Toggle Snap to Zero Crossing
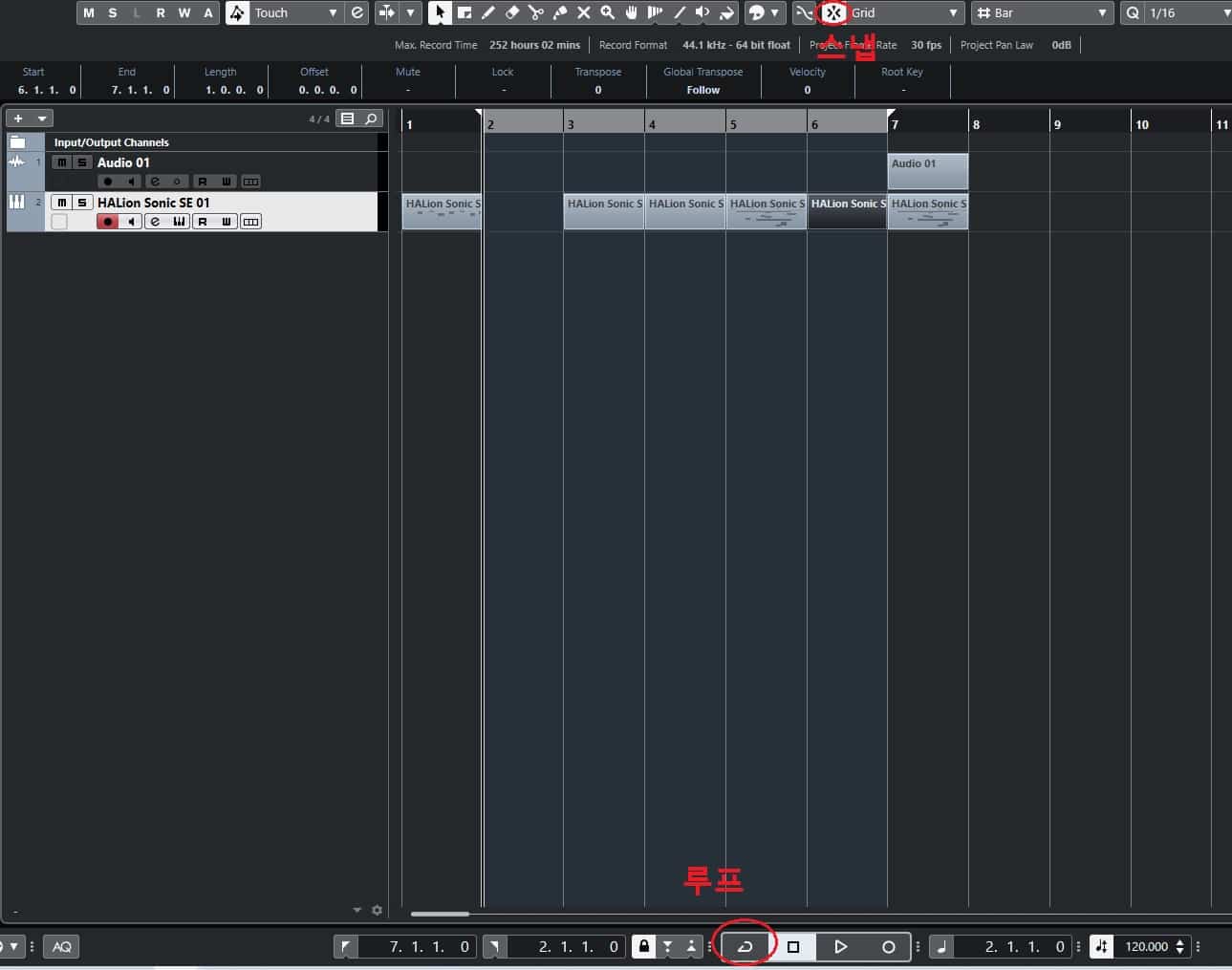This screenshot has height=970, width=1232. tap(806, 12)
